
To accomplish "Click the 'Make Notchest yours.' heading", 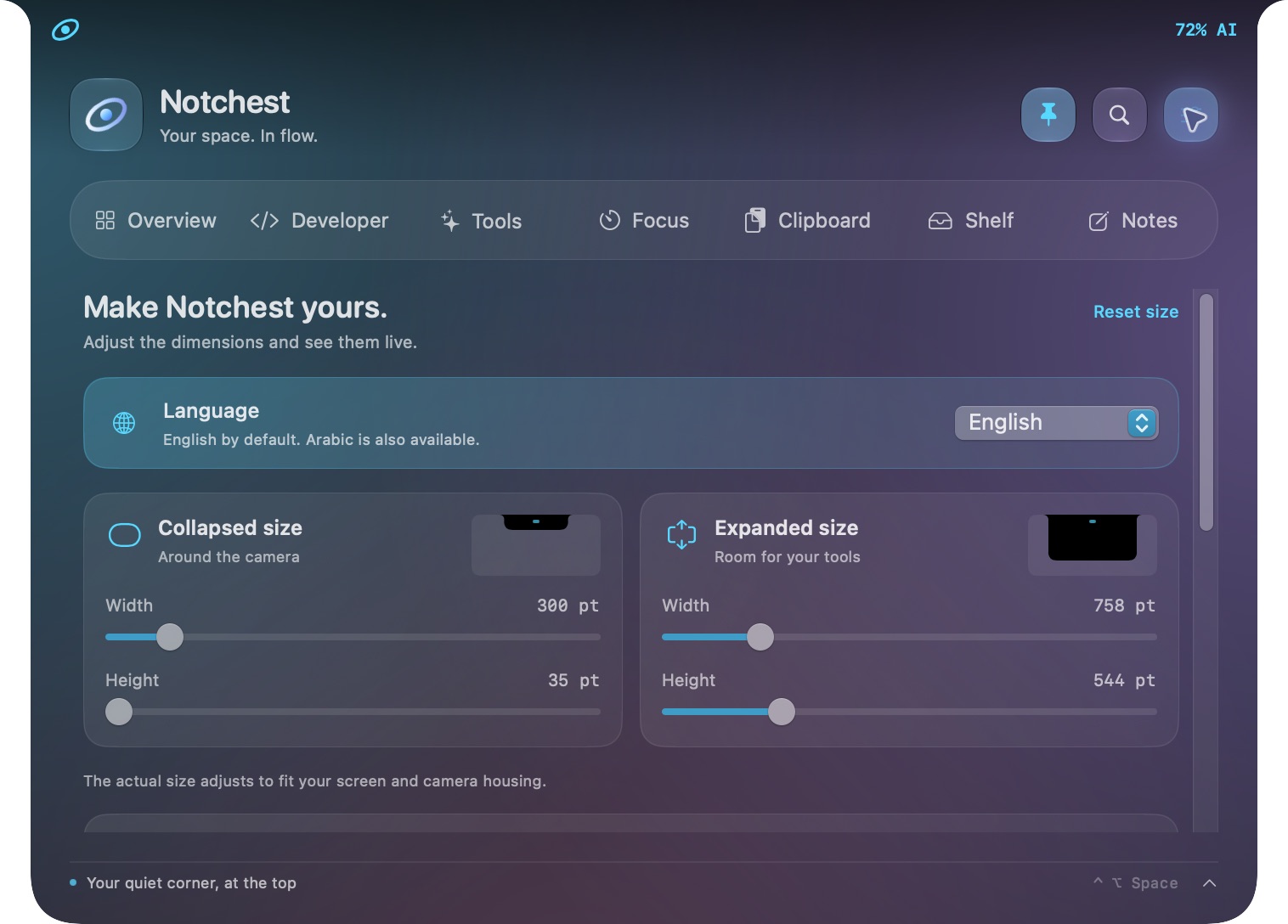I will point(235,307).
